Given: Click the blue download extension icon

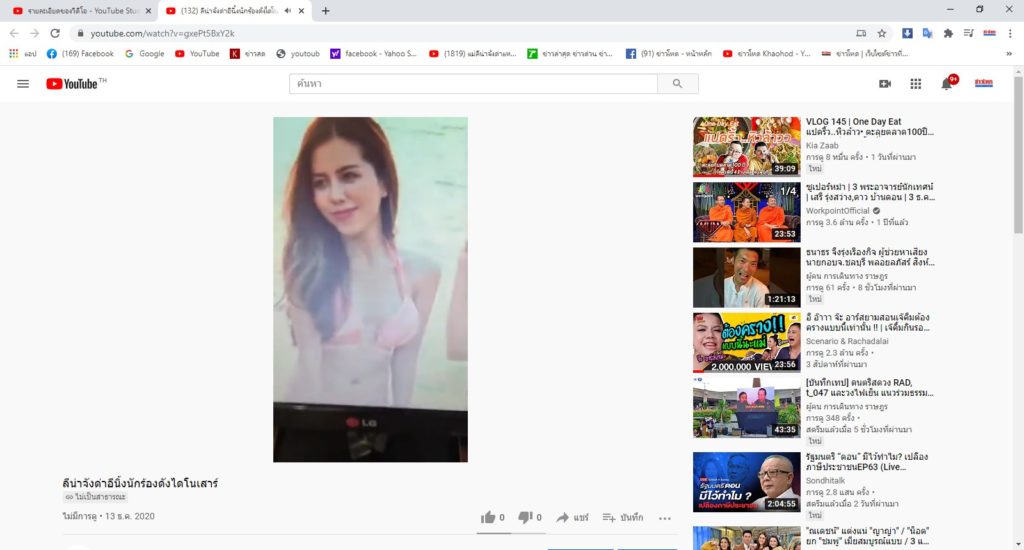Looking at the screenshot, I should [907, 33].
